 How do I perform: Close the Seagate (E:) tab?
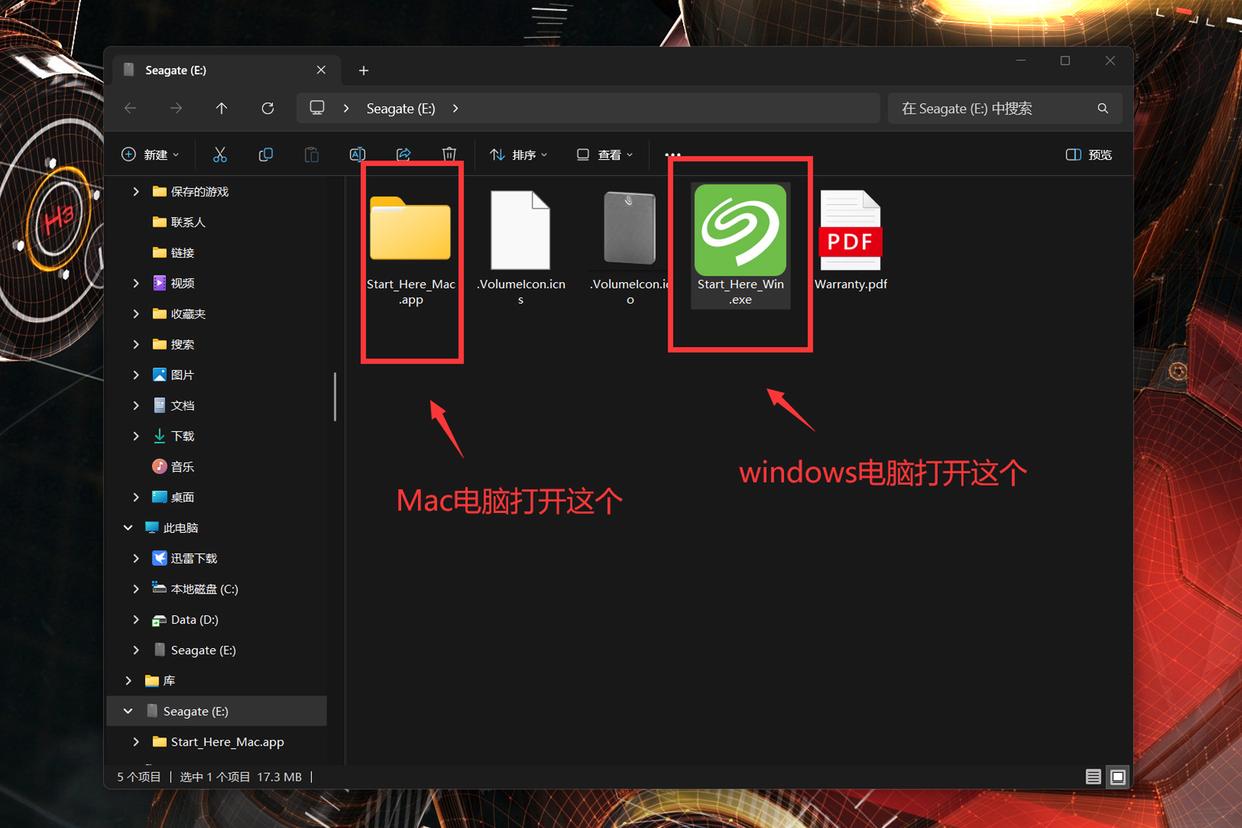[321, 70]
